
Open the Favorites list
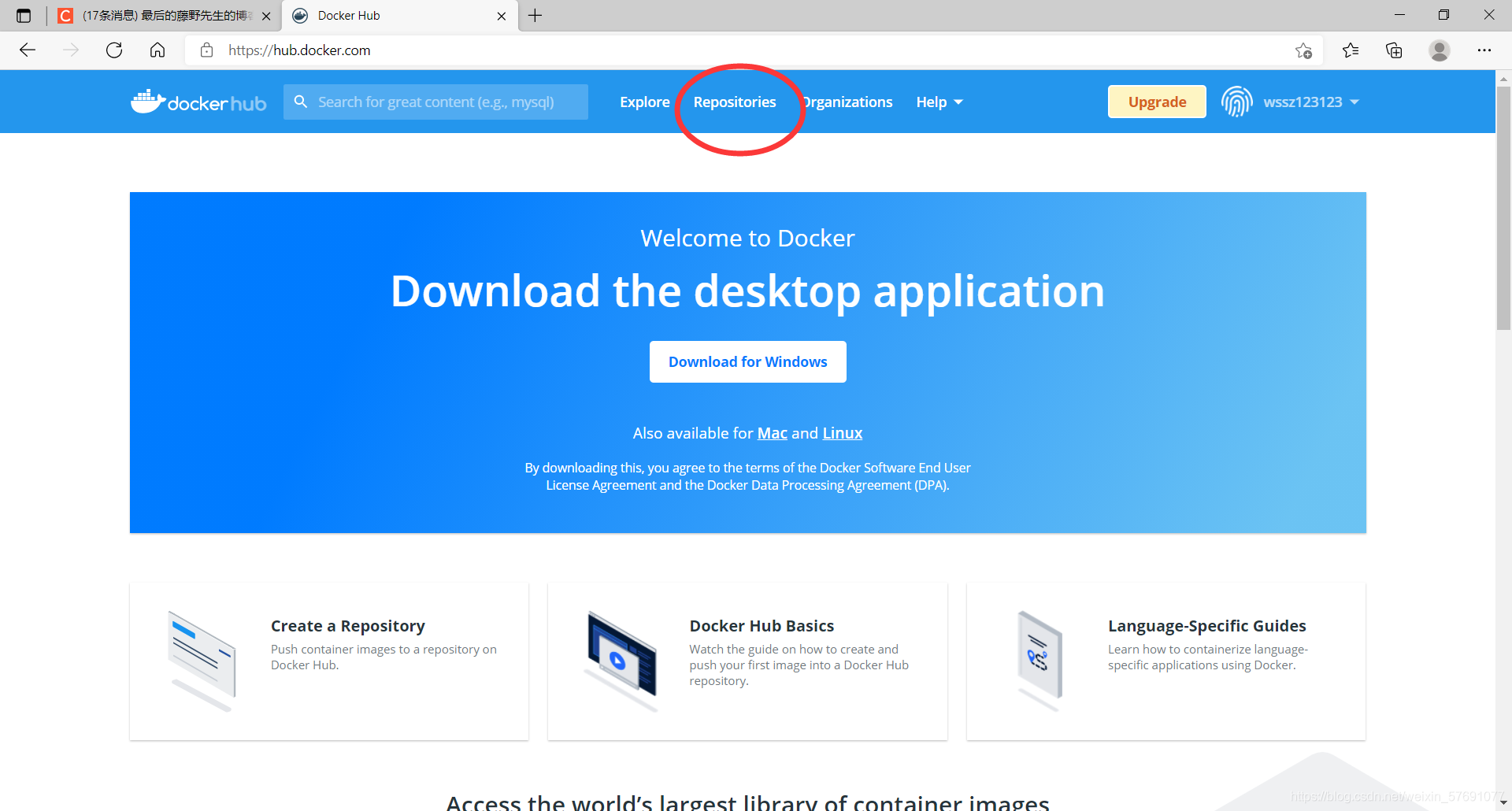pos(1351,50)
